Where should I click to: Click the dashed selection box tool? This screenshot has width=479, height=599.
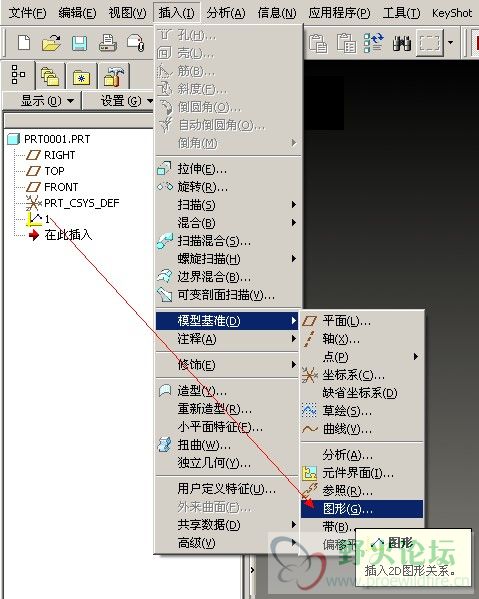point(430,43)
